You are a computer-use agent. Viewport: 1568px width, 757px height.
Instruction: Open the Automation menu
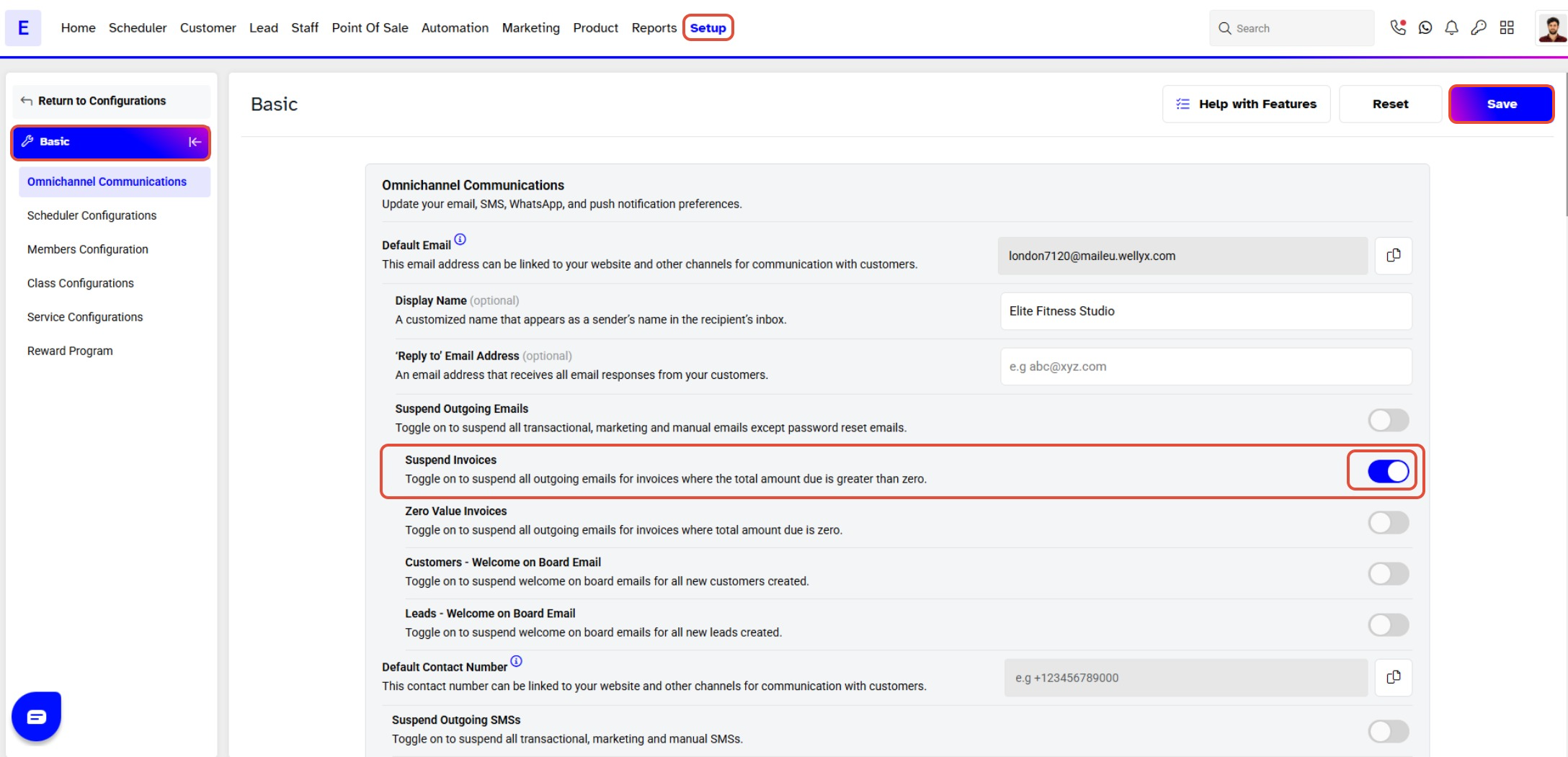tap(455, 27)
